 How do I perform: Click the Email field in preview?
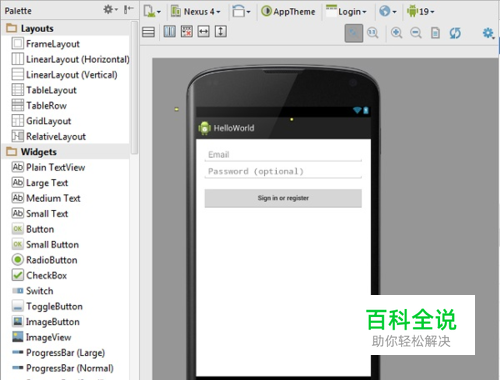[x=283, y=155]
